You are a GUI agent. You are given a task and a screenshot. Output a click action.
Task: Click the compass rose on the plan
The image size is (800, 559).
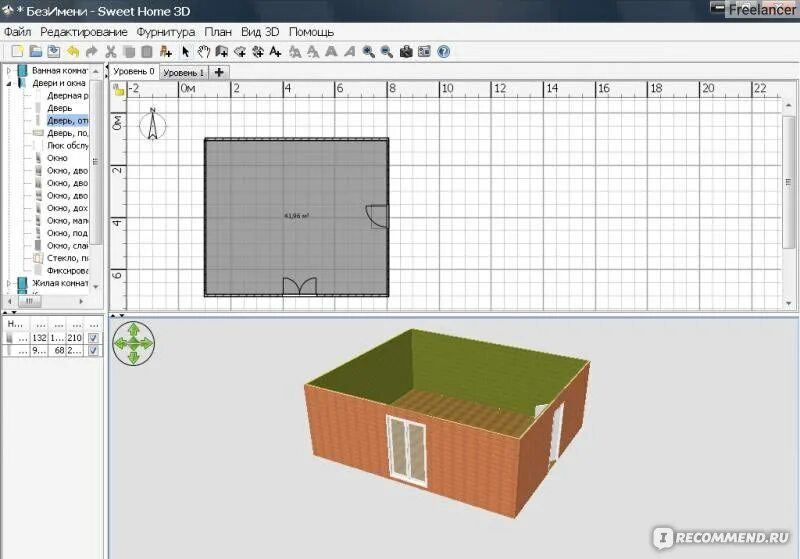tap(153, 124)
